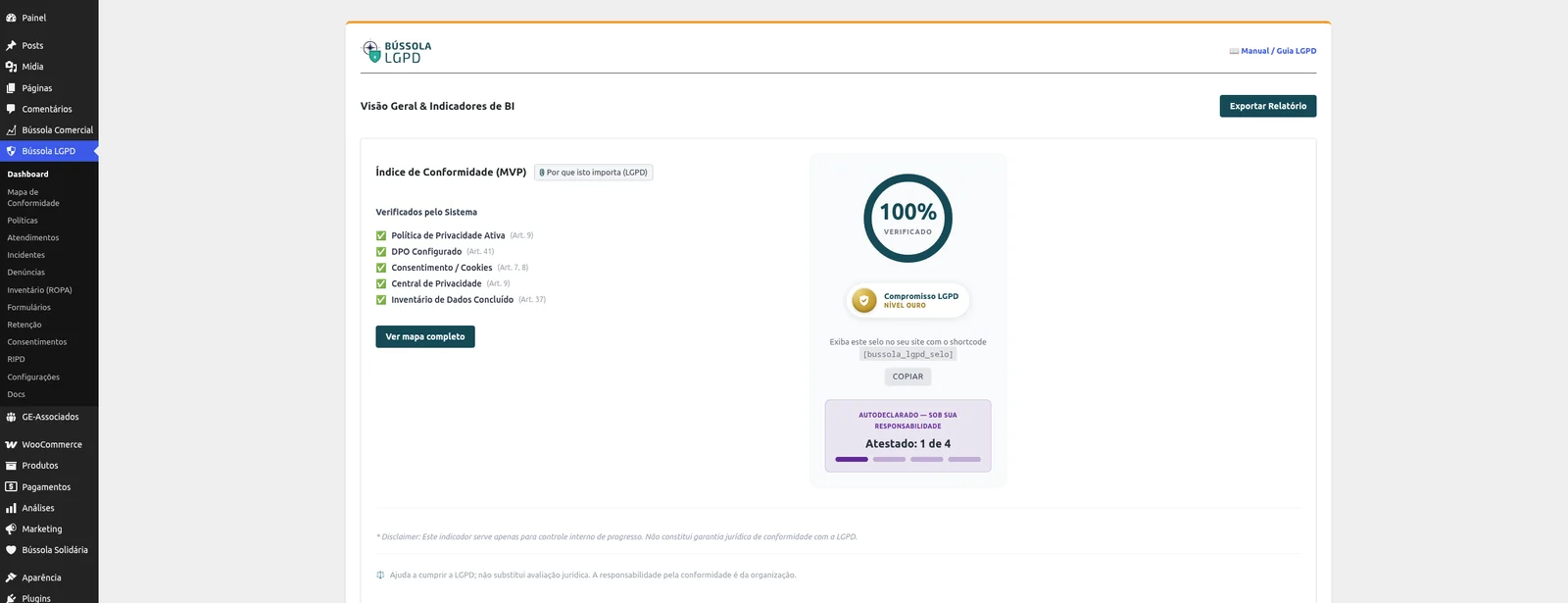Click the 100% Verificado progress ring

coord(908,218)
